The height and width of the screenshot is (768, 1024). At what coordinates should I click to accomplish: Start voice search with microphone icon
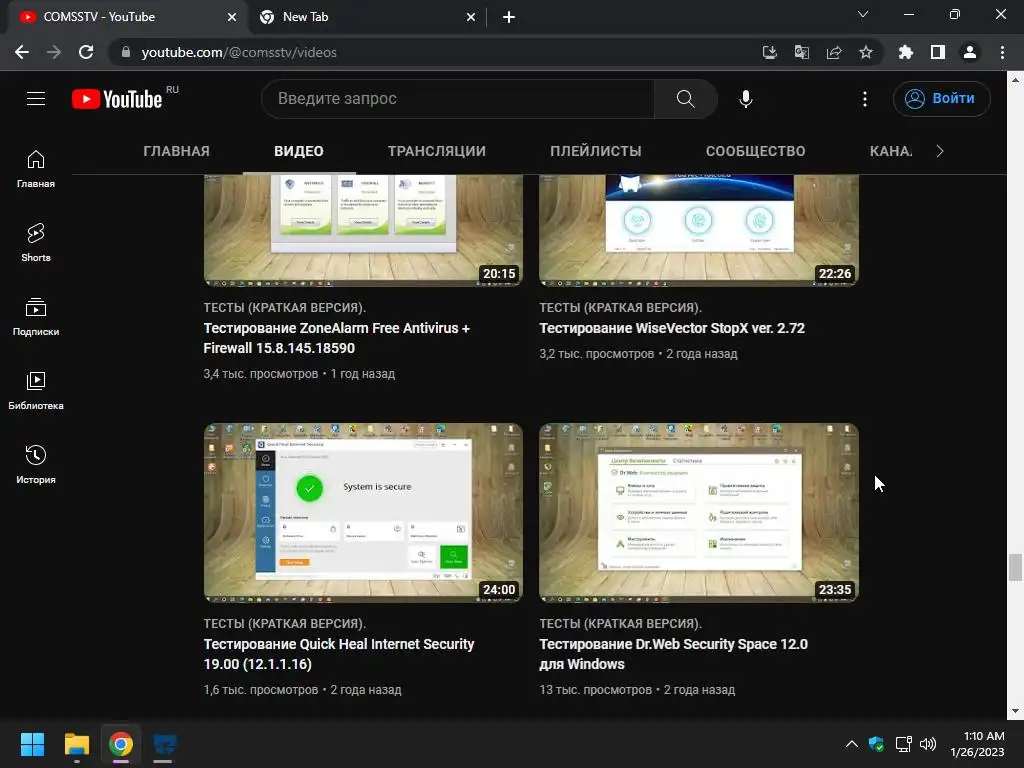[x=746, y=99]
